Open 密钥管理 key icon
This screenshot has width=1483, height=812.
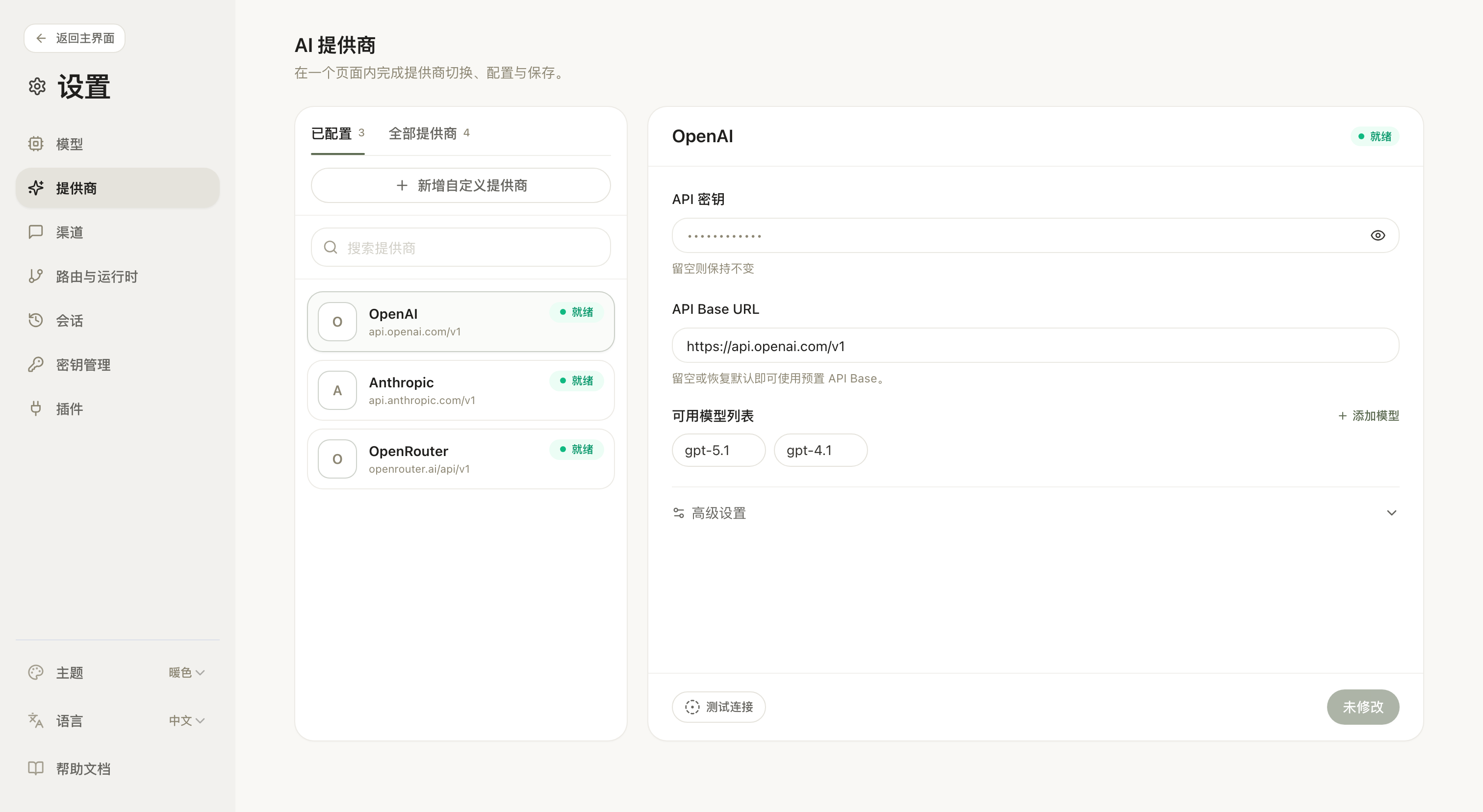point(36,364)
